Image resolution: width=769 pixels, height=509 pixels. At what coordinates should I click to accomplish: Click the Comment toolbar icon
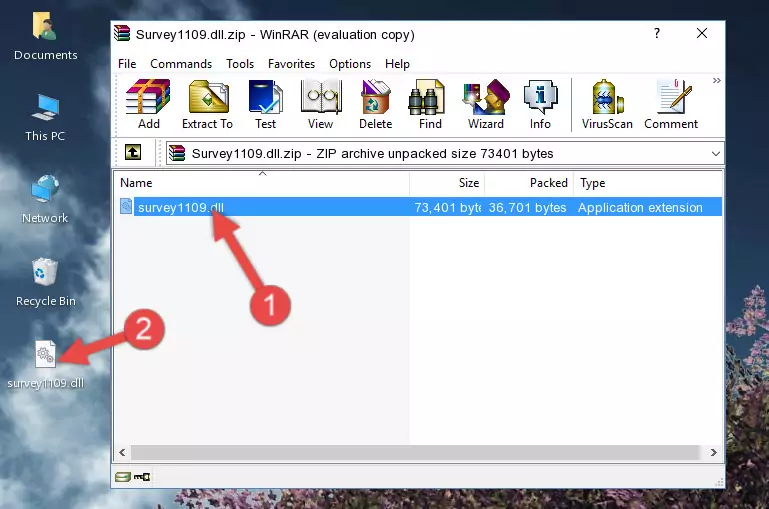(x=671, y=104)
